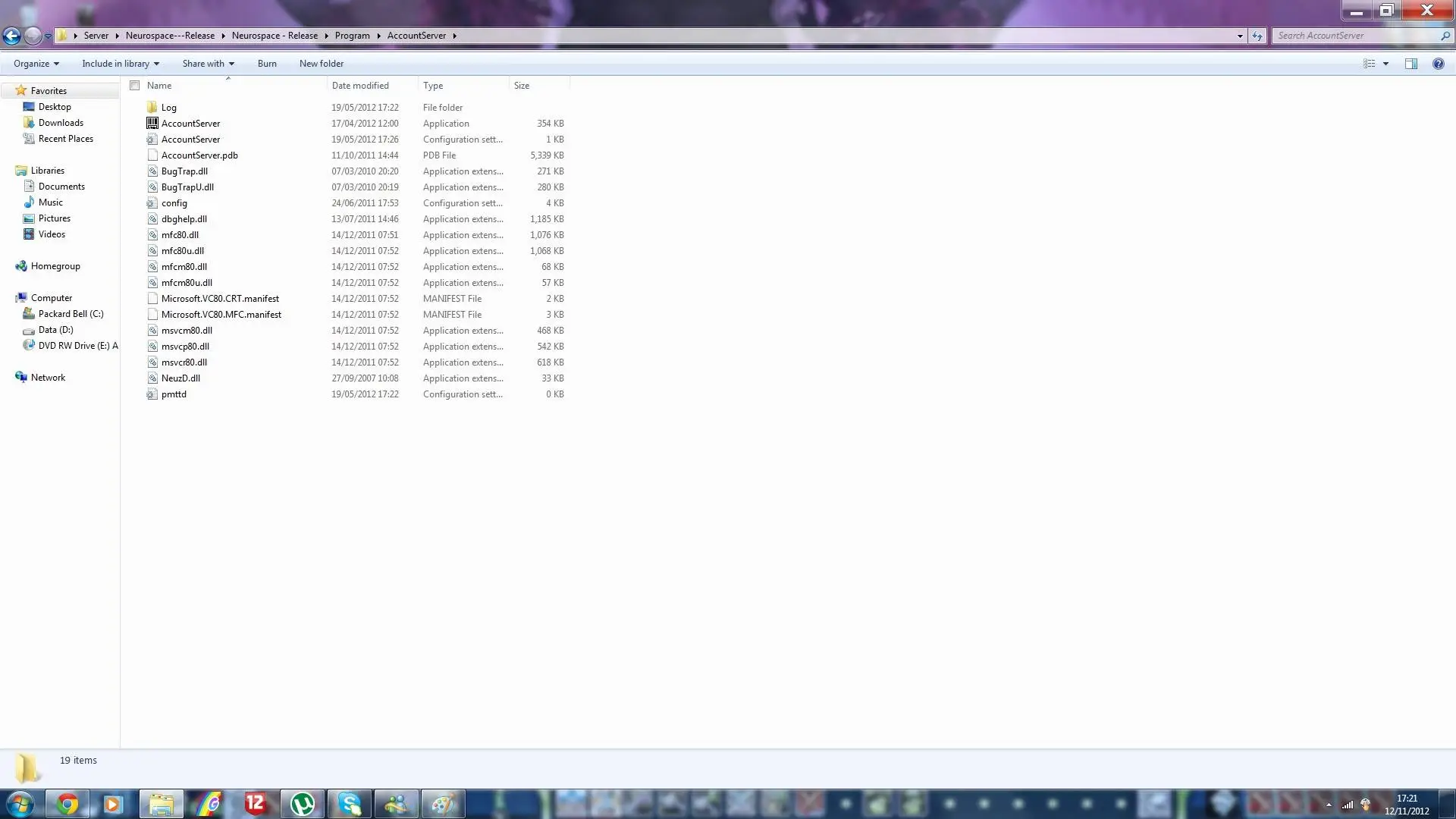Screen dimensions: 1456x819
Task: Open the Organize dropdown menu
Action: pos(36,64)
